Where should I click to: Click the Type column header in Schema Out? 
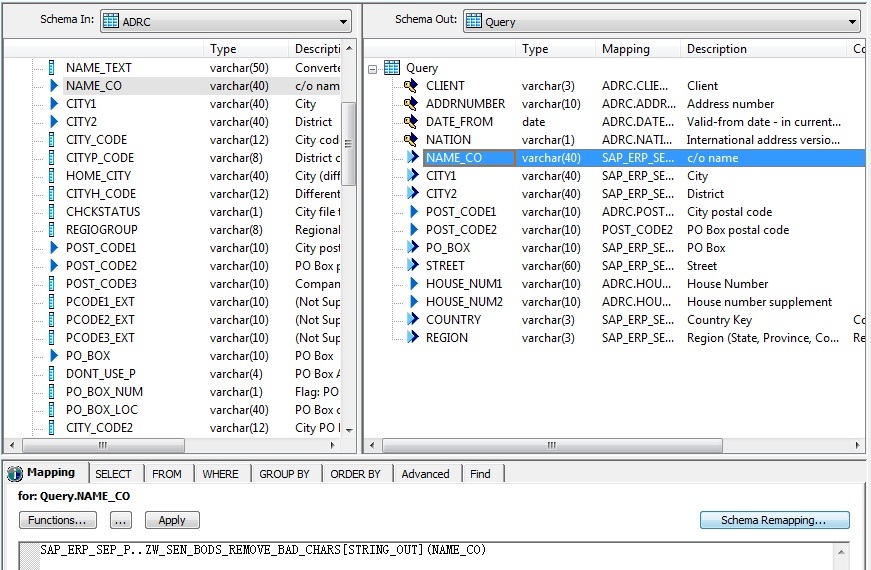tap(555, 49)
